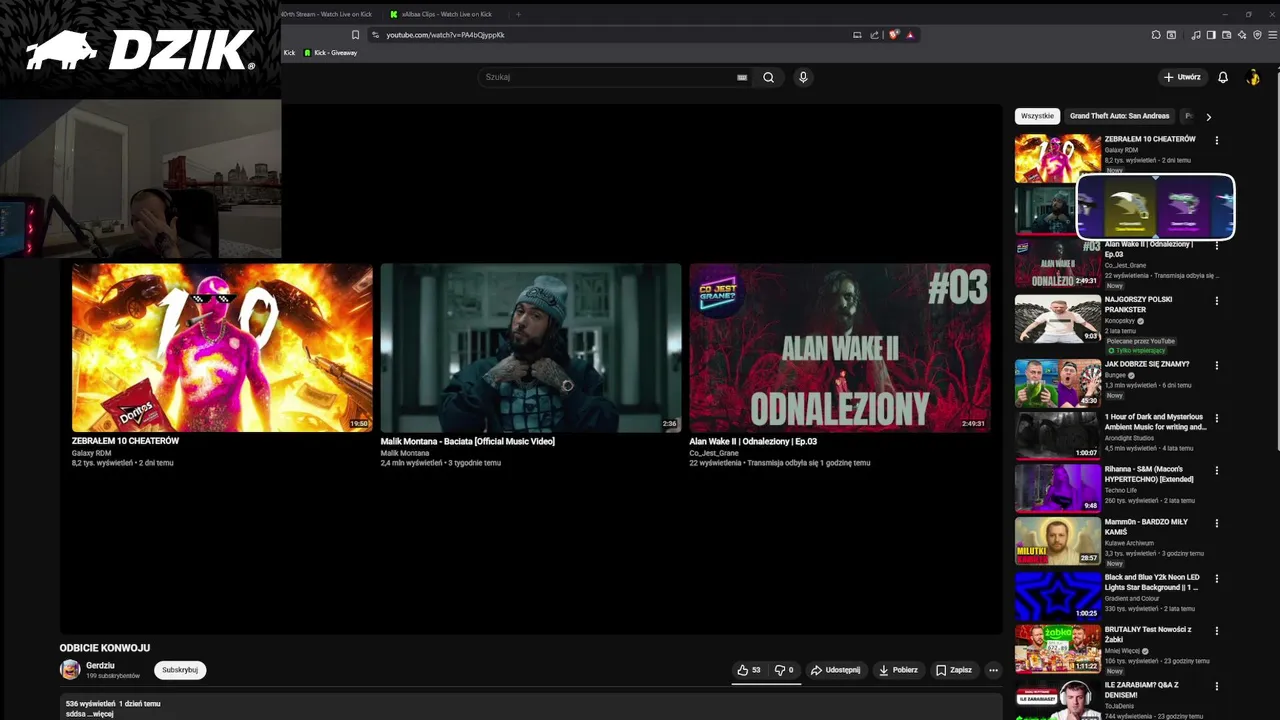1280x720 pixels.
Task: Open Gerdziu channel avatar
Action: pyautogui.click(x=70, y=670)
